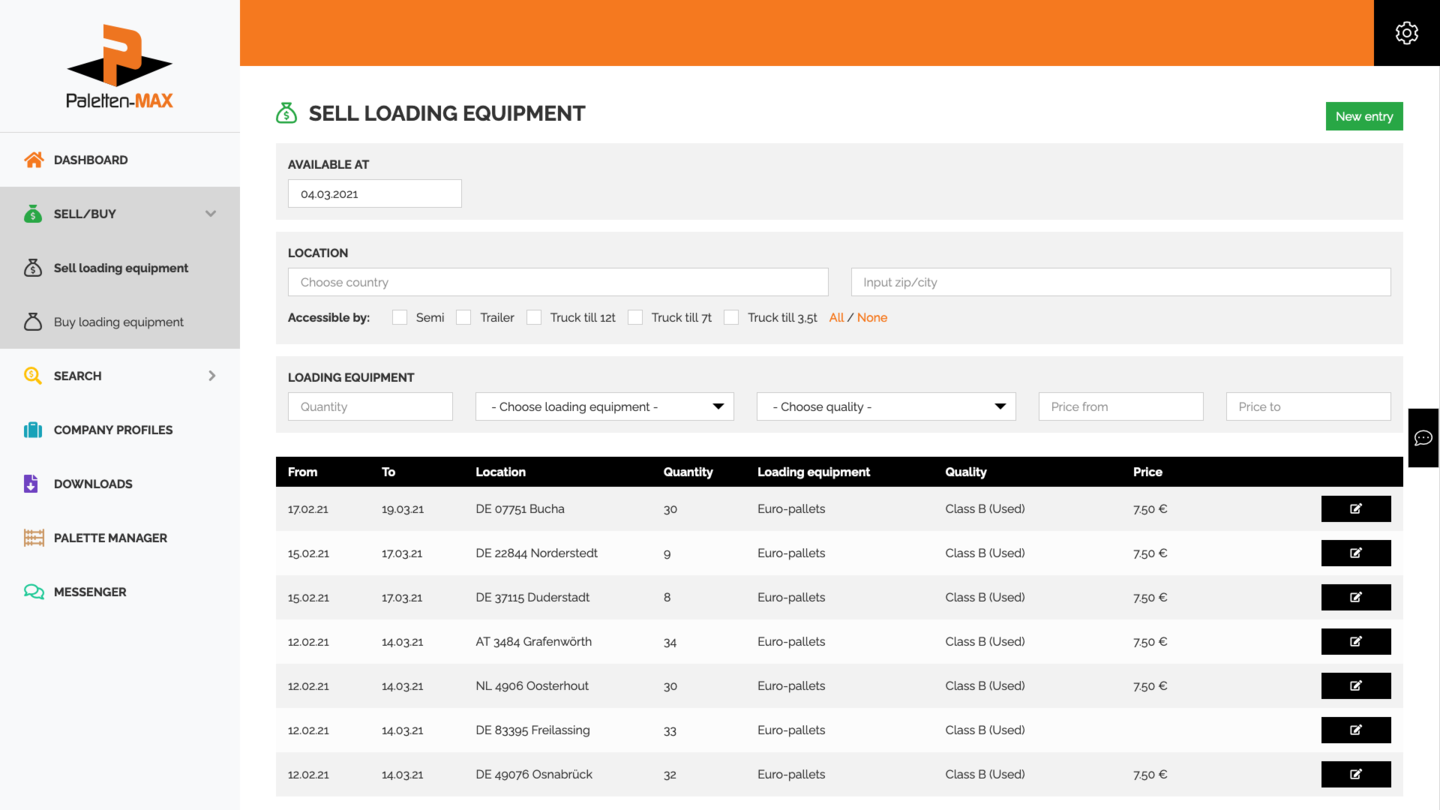Click the All accessibility link
The height and width of the screenshot is (810, 1440).
(836, 318)
